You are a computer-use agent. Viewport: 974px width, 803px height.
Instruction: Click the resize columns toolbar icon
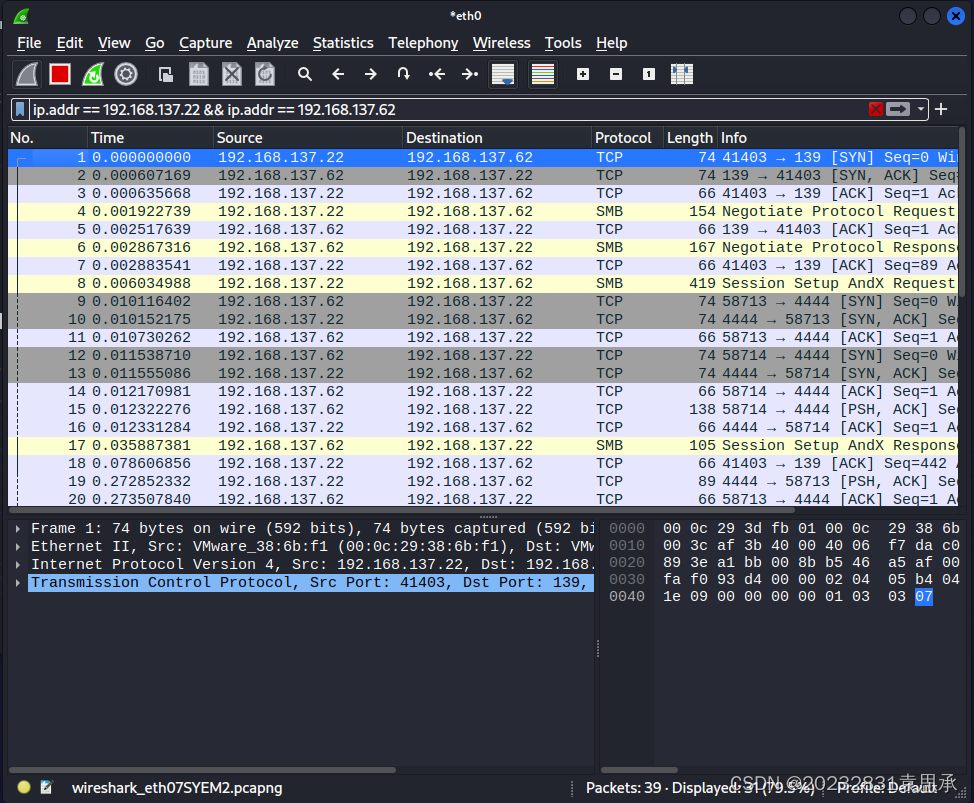(682, 74)
